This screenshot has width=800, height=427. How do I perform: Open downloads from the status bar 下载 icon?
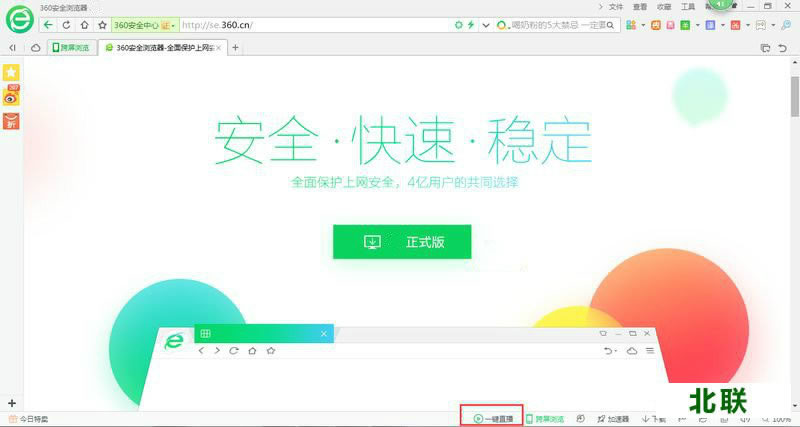click(653, 419)
